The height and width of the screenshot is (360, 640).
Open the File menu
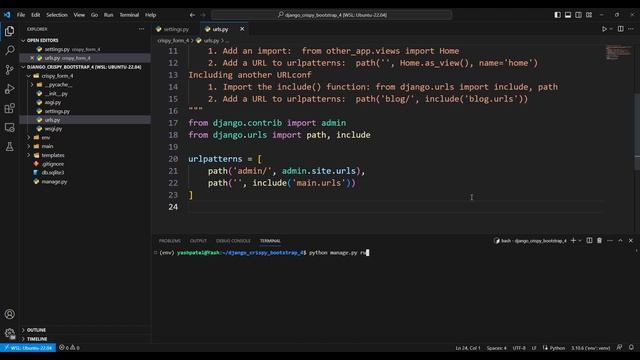pos(21,15)
